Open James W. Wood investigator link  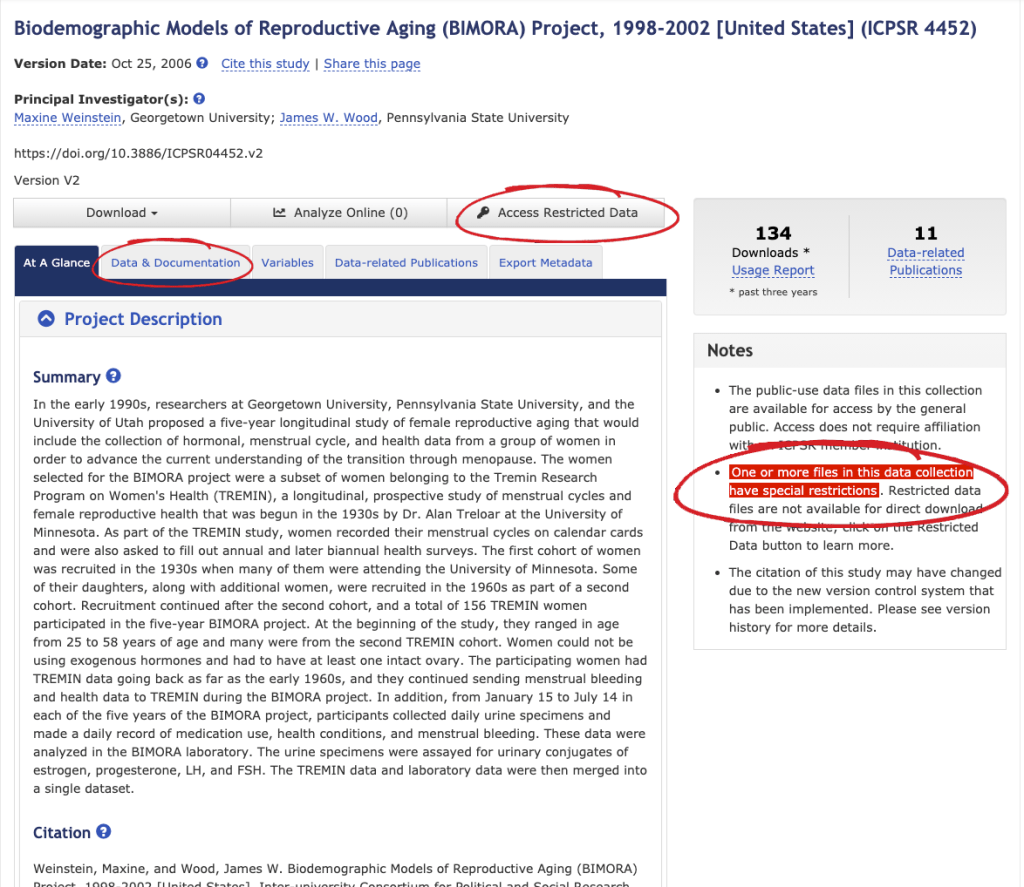[328, 118]
